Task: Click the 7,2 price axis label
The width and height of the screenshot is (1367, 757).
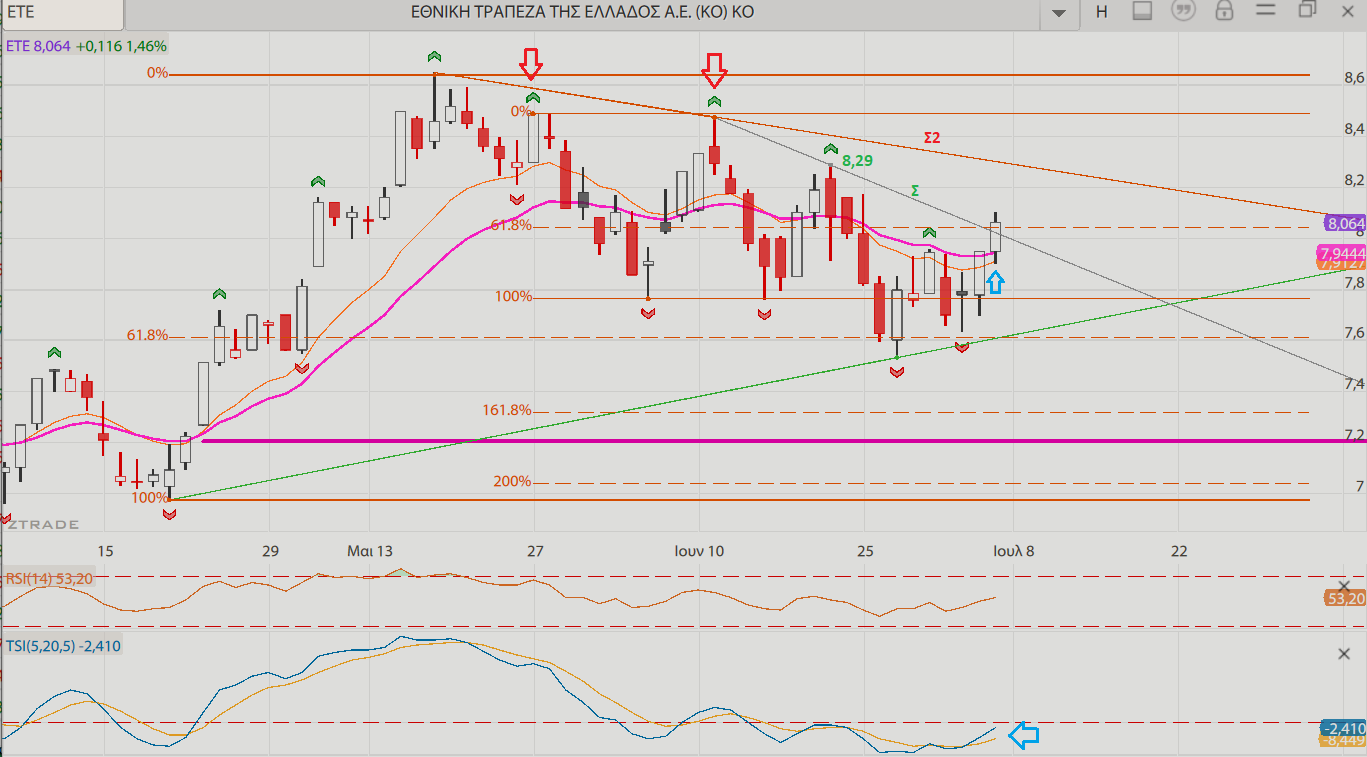Action: tap(1353, 435)
